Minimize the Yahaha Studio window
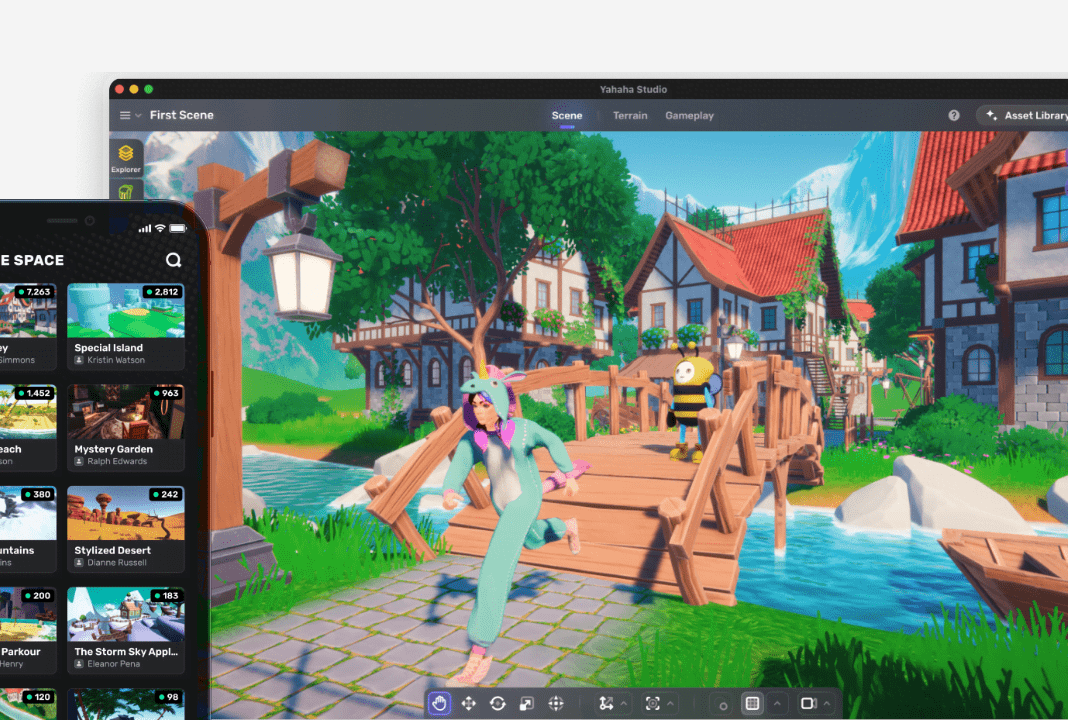The width and height of the screenshot is (1068, 720). click(134, 89)
